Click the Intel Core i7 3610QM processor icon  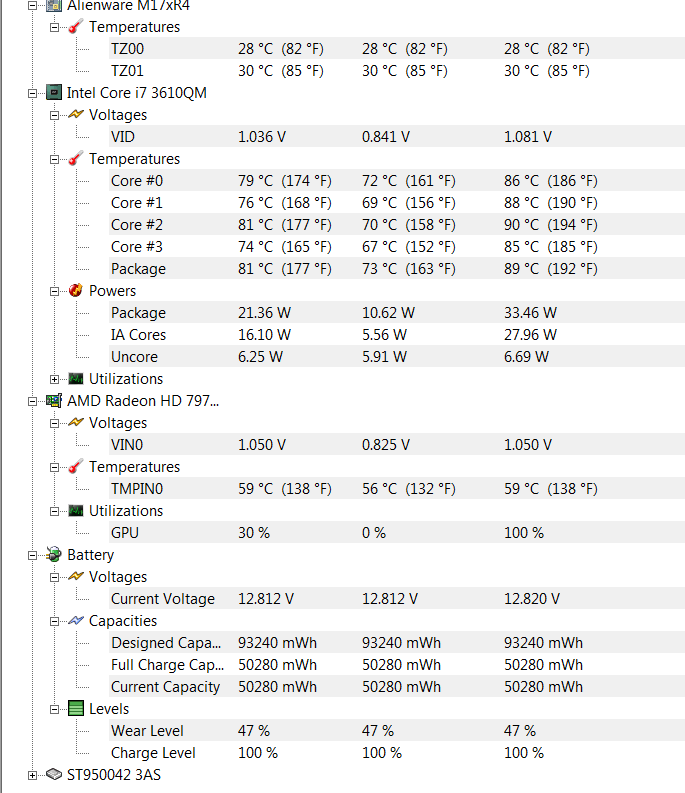53,93
